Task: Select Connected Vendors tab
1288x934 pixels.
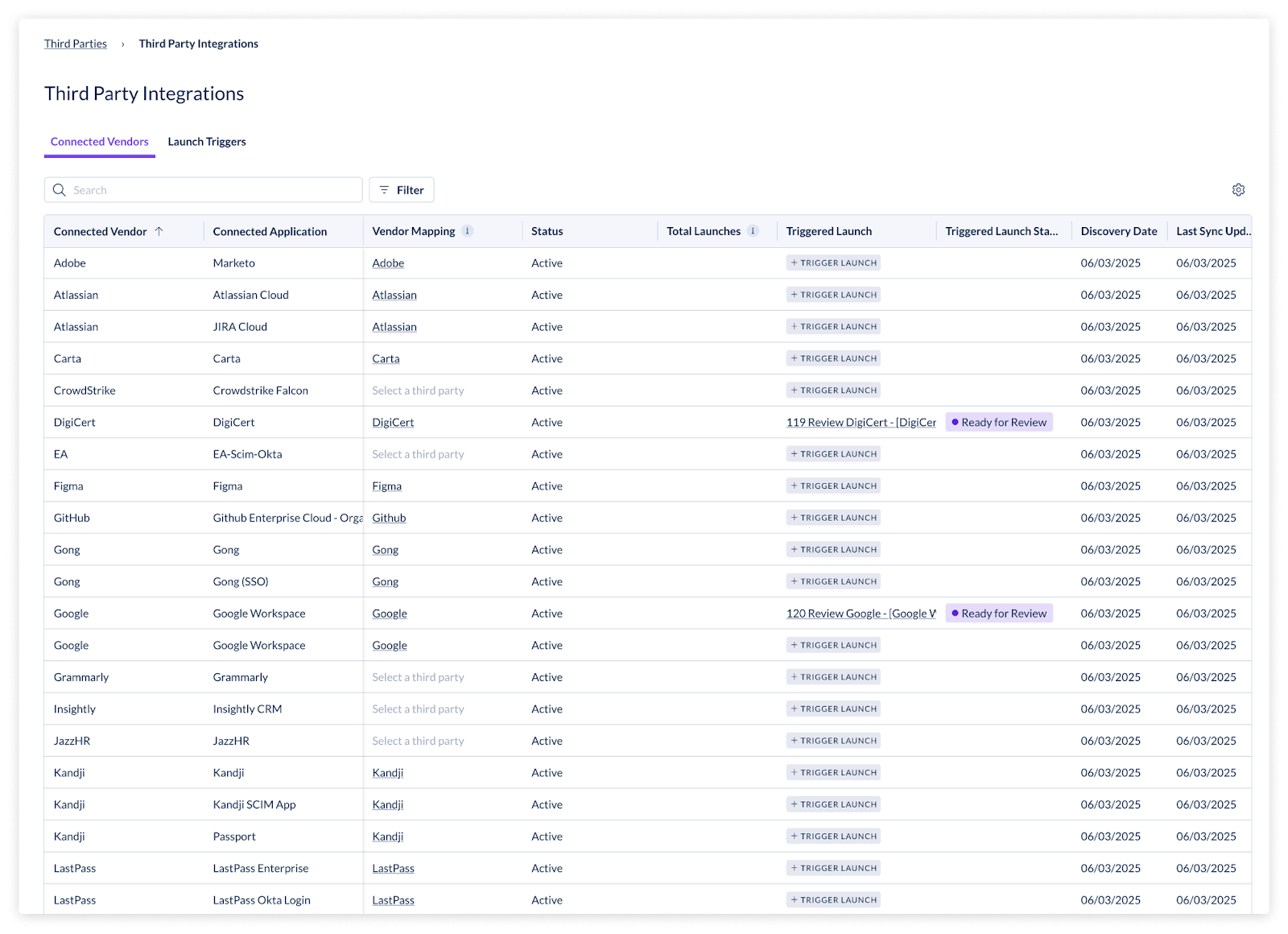Action: (100, 142)
